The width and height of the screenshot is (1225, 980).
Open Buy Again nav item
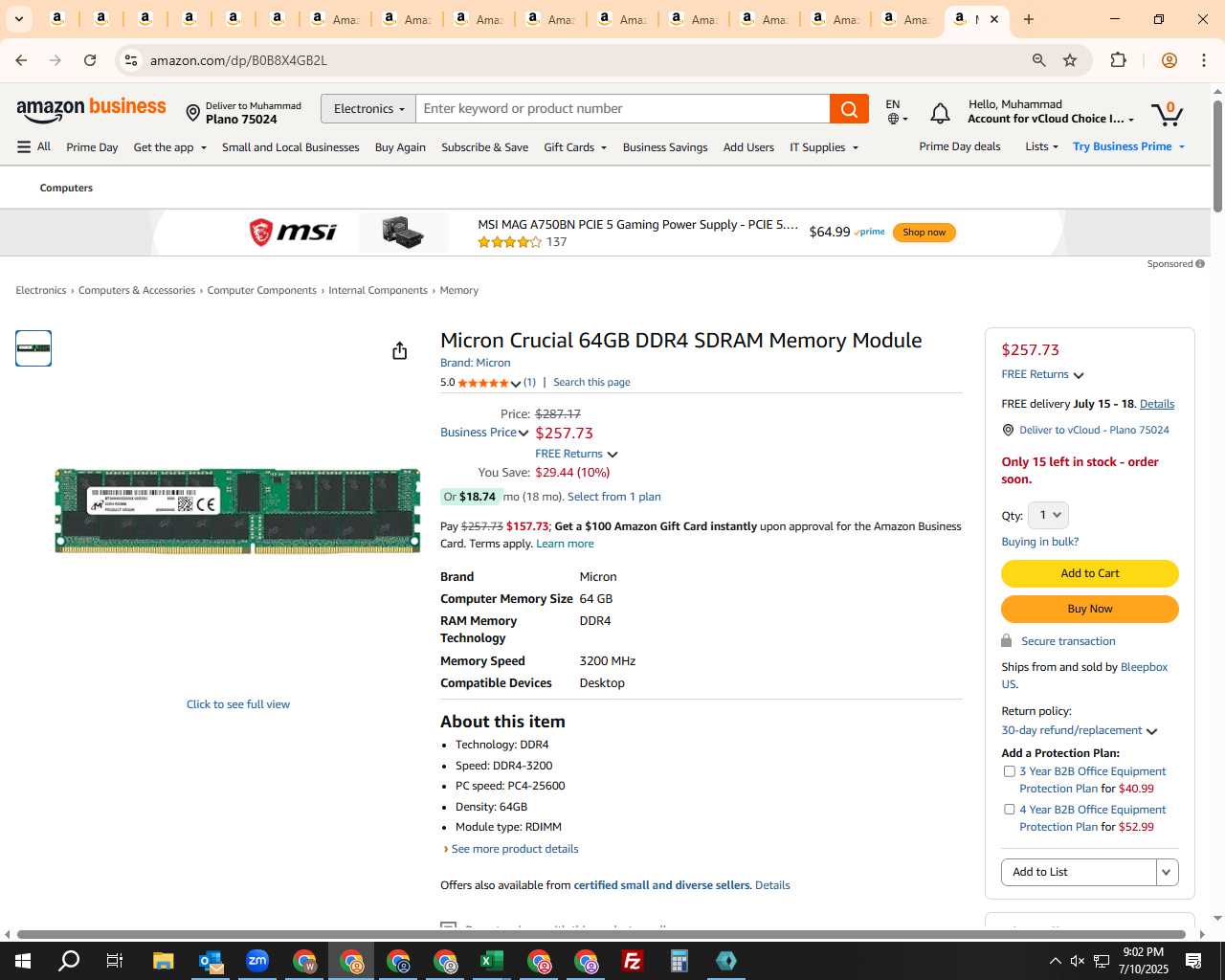click(x=400, y=147)
